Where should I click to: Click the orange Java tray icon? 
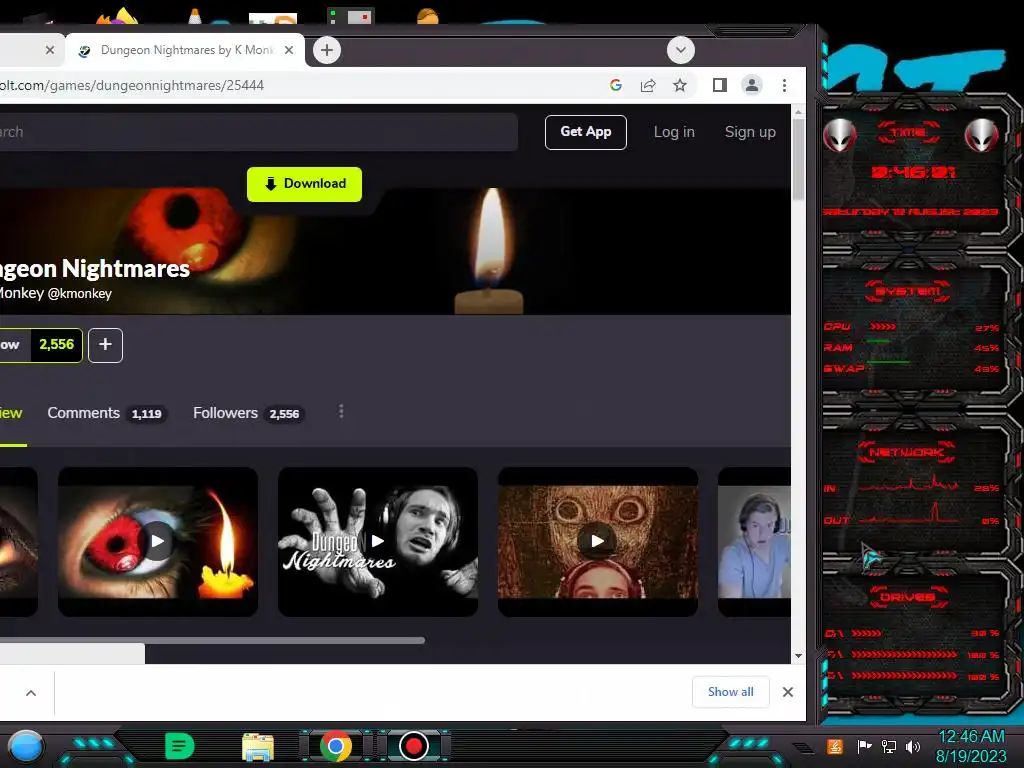pos(835,746)
